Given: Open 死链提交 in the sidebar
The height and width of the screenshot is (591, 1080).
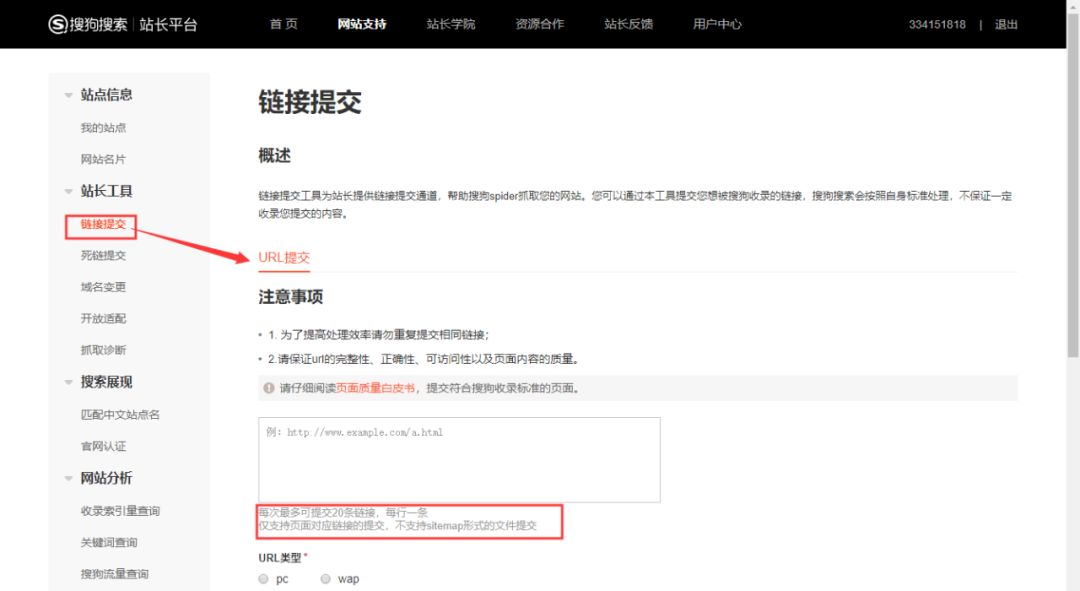Looking at the screenshot, I should 103,256.
